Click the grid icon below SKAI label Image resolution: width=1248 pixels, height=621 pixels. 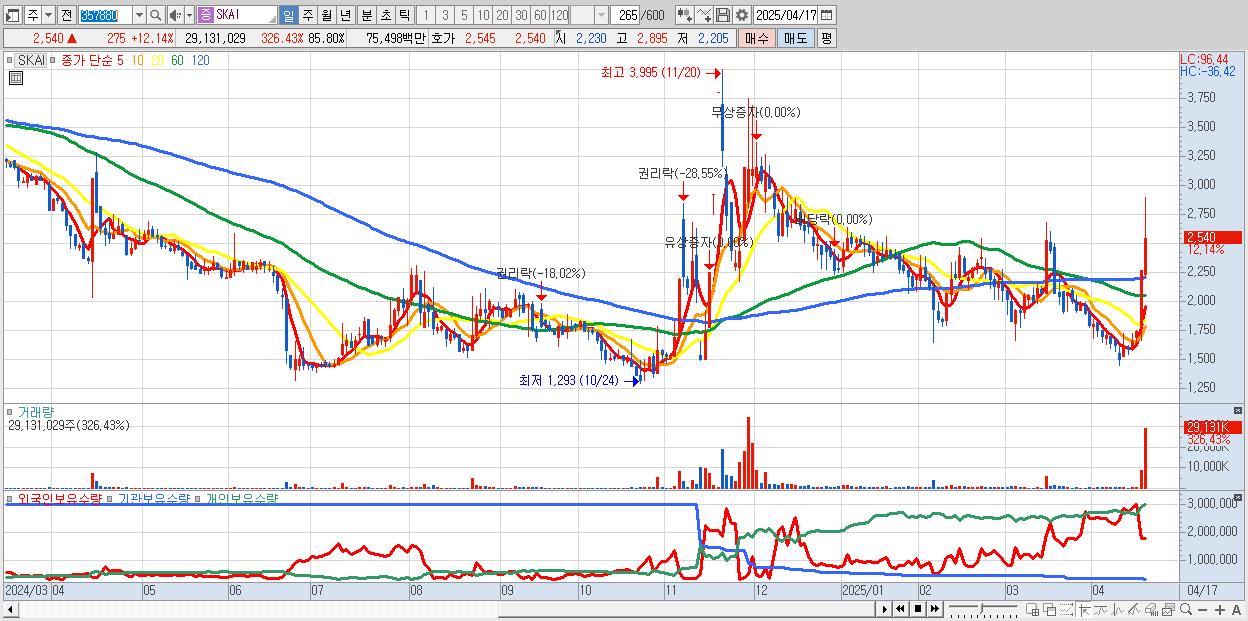15,78
